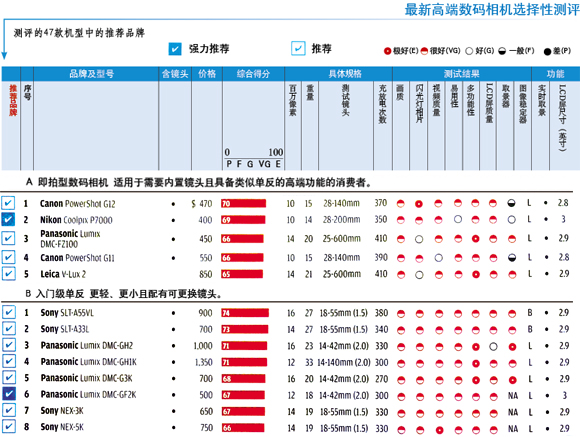Click the Sony SLT-A55VL score bar showing 74
Image resolution: width=580 pixels, height=437 pixels.
click(x=245, y=313)
